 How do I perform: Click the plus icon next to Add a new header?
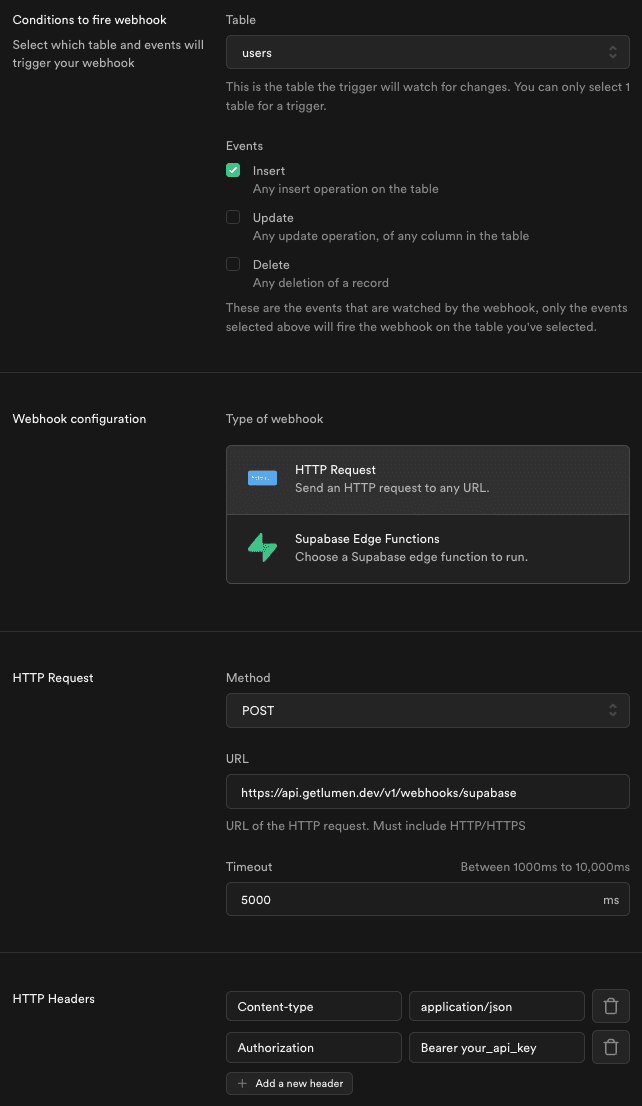point(243,1083)
